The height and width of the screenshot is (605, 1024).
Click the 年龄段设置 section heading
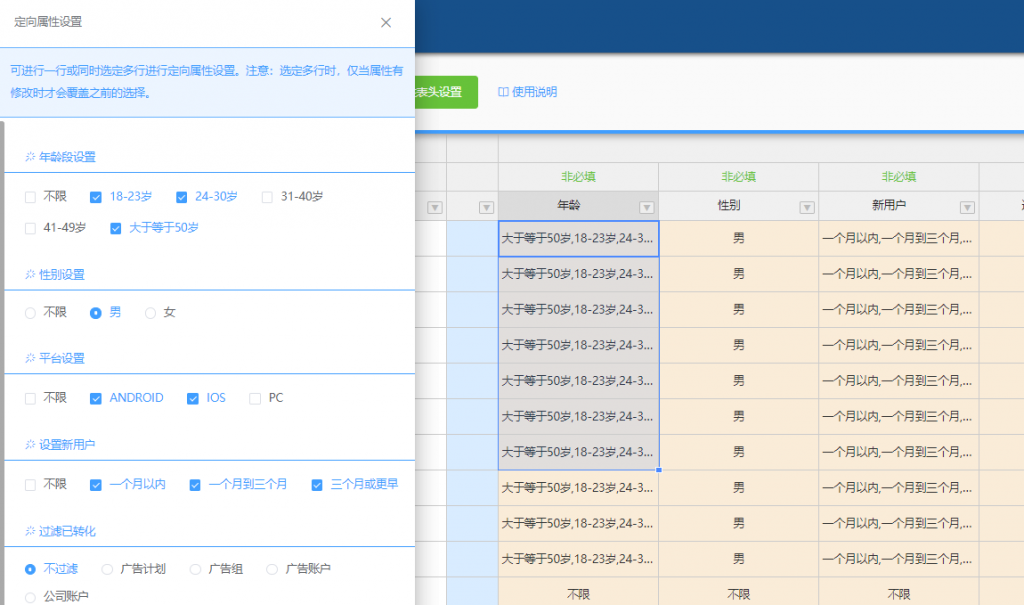[x=67, y=157]
